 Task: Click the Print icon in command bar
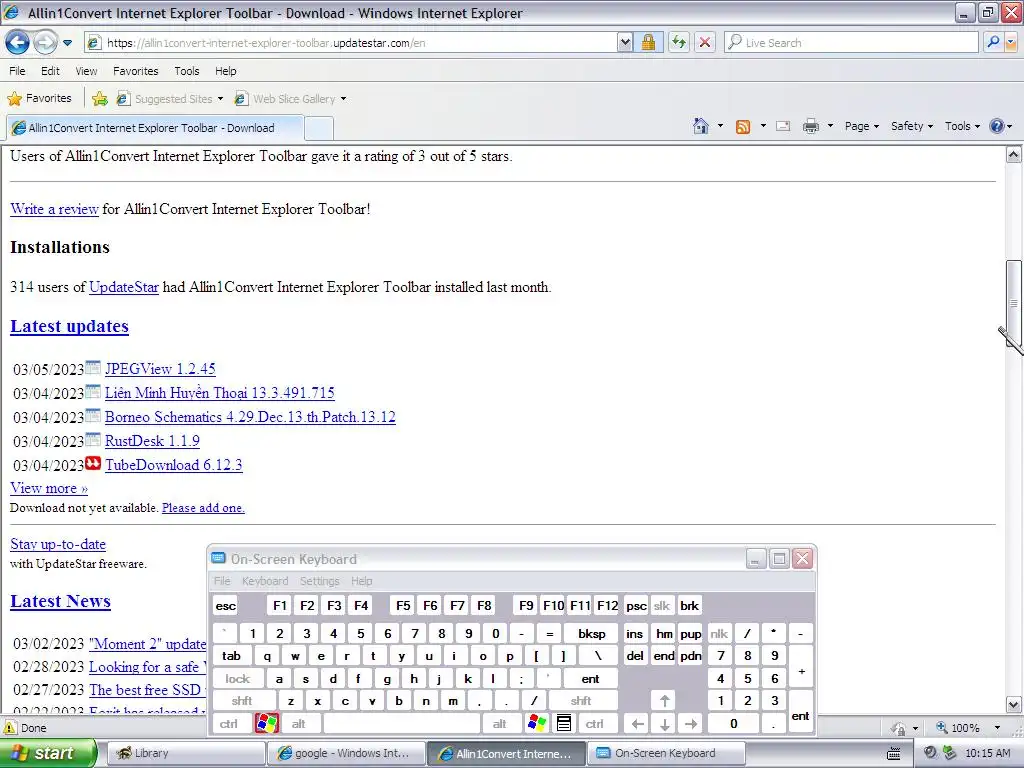[x=810, y=126]
